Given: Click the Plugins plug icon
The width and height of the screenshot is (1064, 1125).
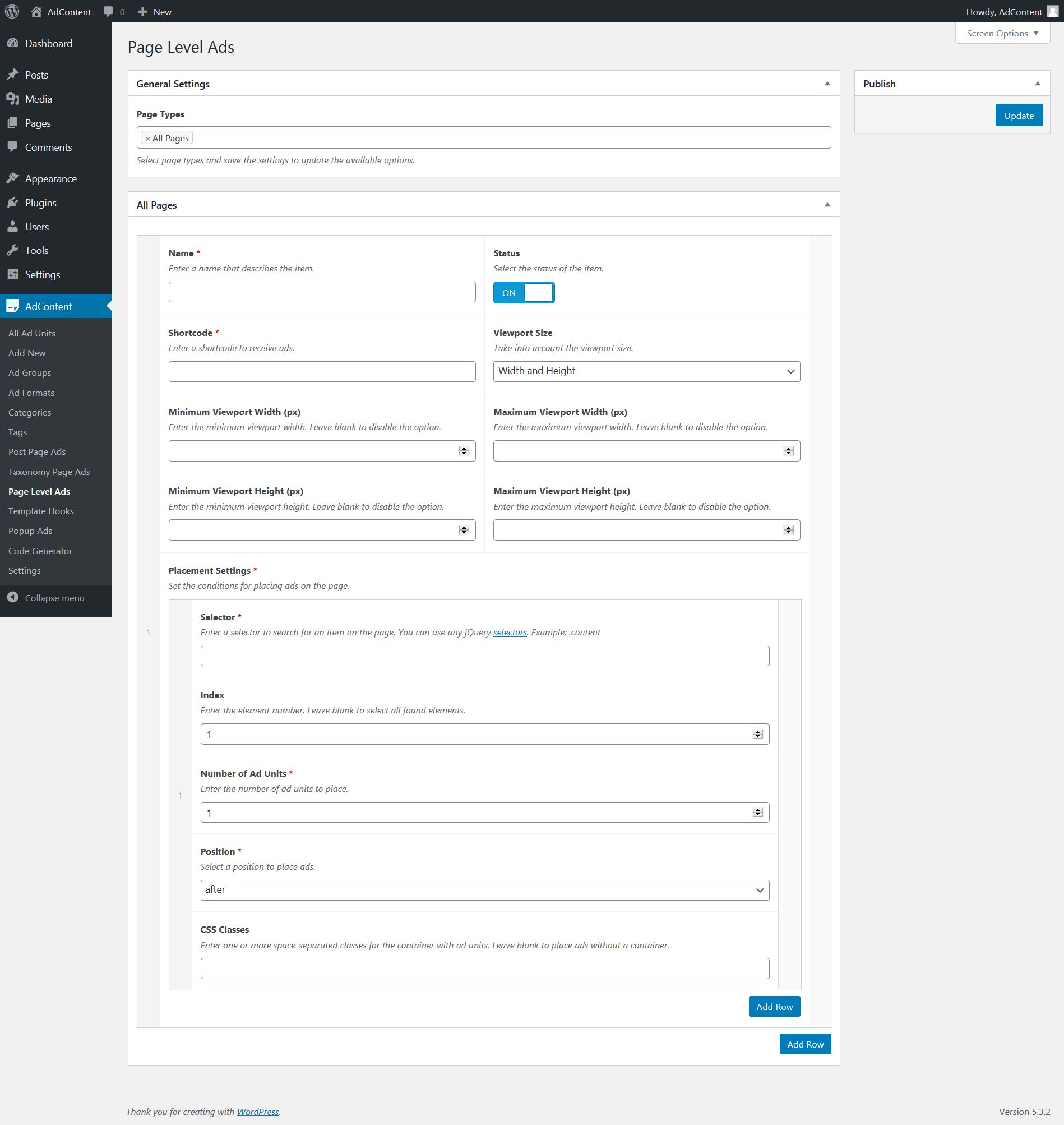Looking at the screenshot, I should 12,202.
